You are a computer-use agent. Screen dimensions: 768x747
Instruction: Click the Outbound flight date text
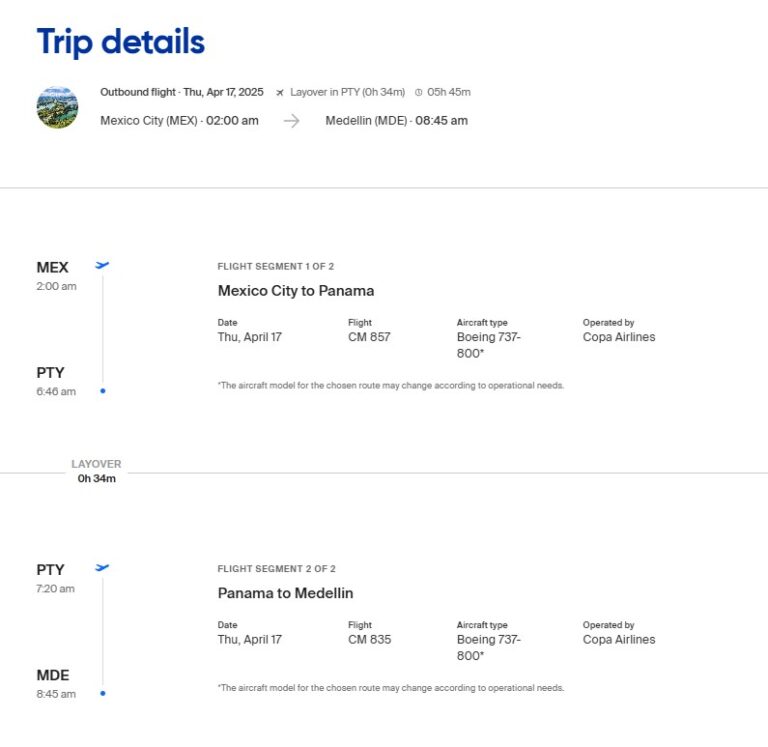(182, 92)
